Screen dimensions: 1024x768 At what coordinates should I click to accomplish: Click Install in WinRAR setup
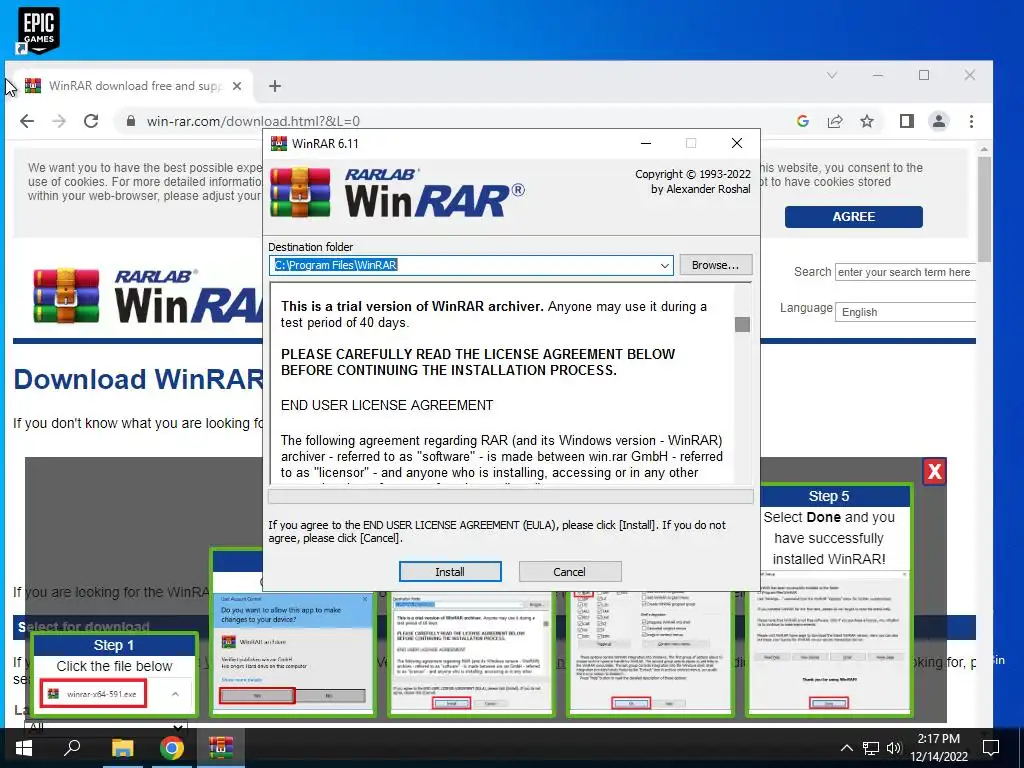[x=450, y=571]
